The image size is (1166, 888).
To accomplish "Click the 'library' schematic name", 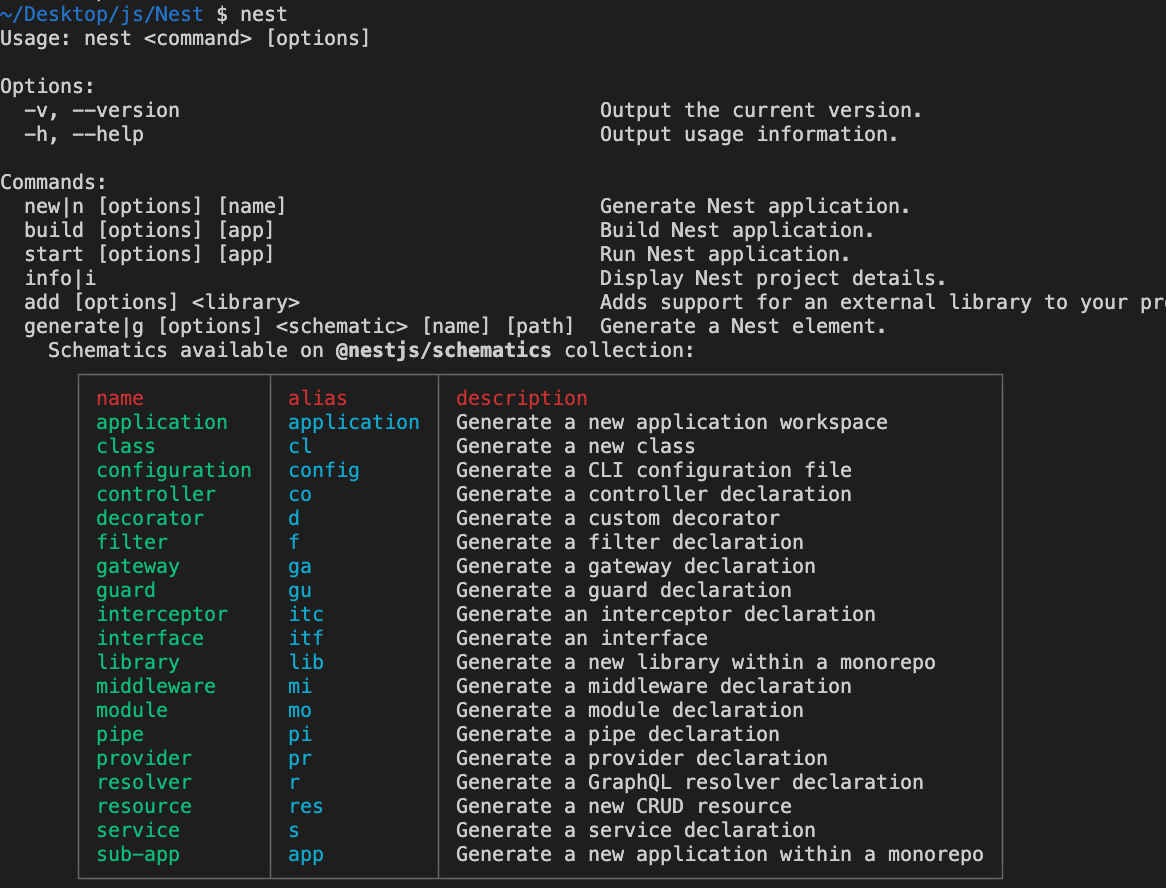I will click(x=138, y=662).
